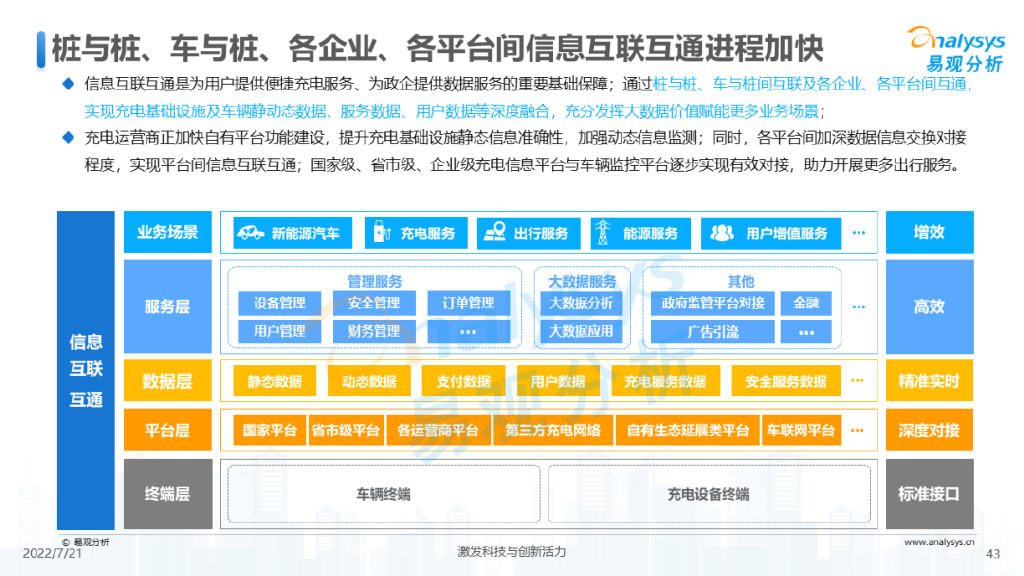Click the 大数据分析 box

(581, 303)
